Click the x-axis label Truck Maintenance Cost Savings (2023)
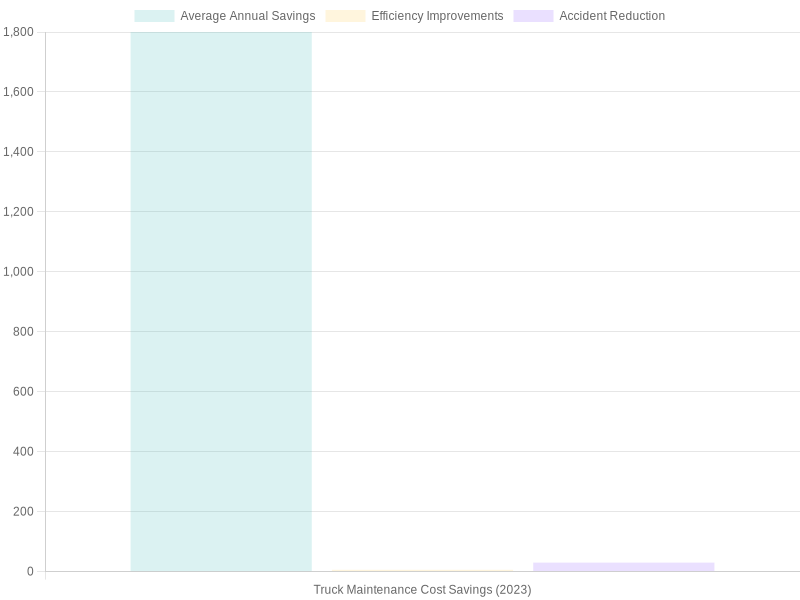 pos(422,590)
